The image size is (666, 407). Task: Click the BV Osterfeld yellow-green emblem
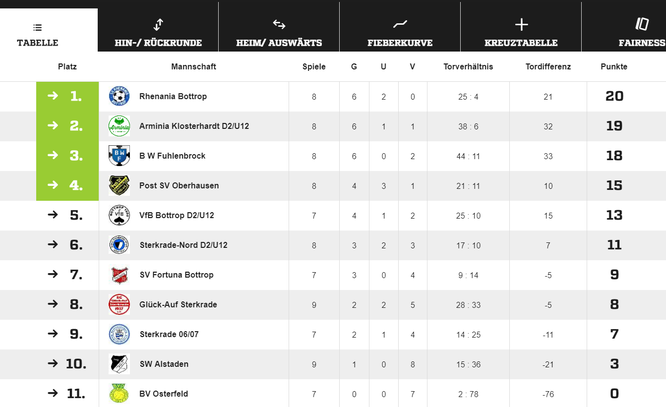[x=119, y=393]
